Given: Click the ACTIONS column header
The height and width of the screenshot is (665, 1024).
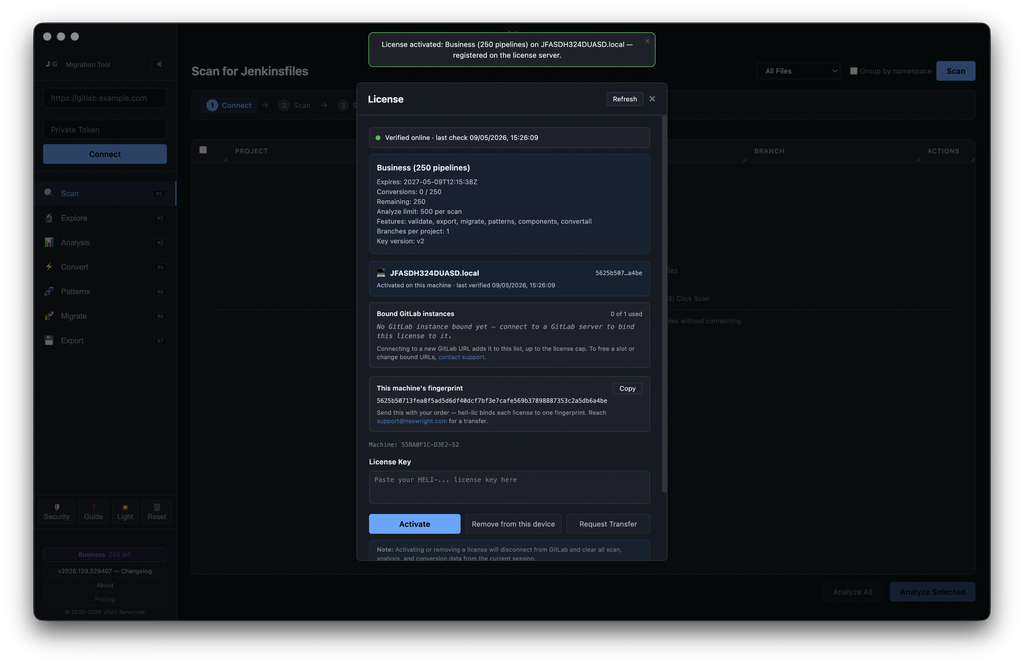Looking at the screenshot, I should point(943,151).
